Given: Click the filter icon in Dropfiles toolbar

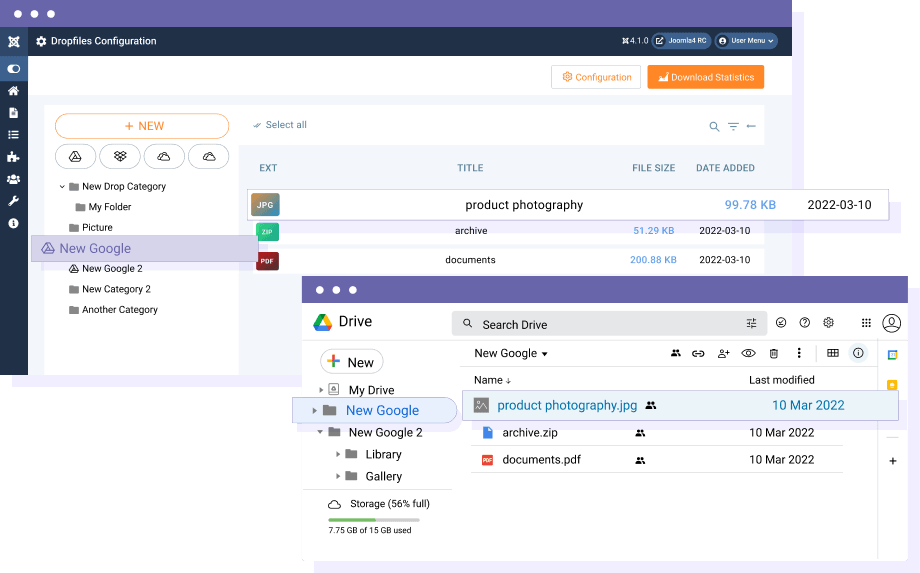Looking at the screenshot, I should pyautogui.click(x=733, y=127).
